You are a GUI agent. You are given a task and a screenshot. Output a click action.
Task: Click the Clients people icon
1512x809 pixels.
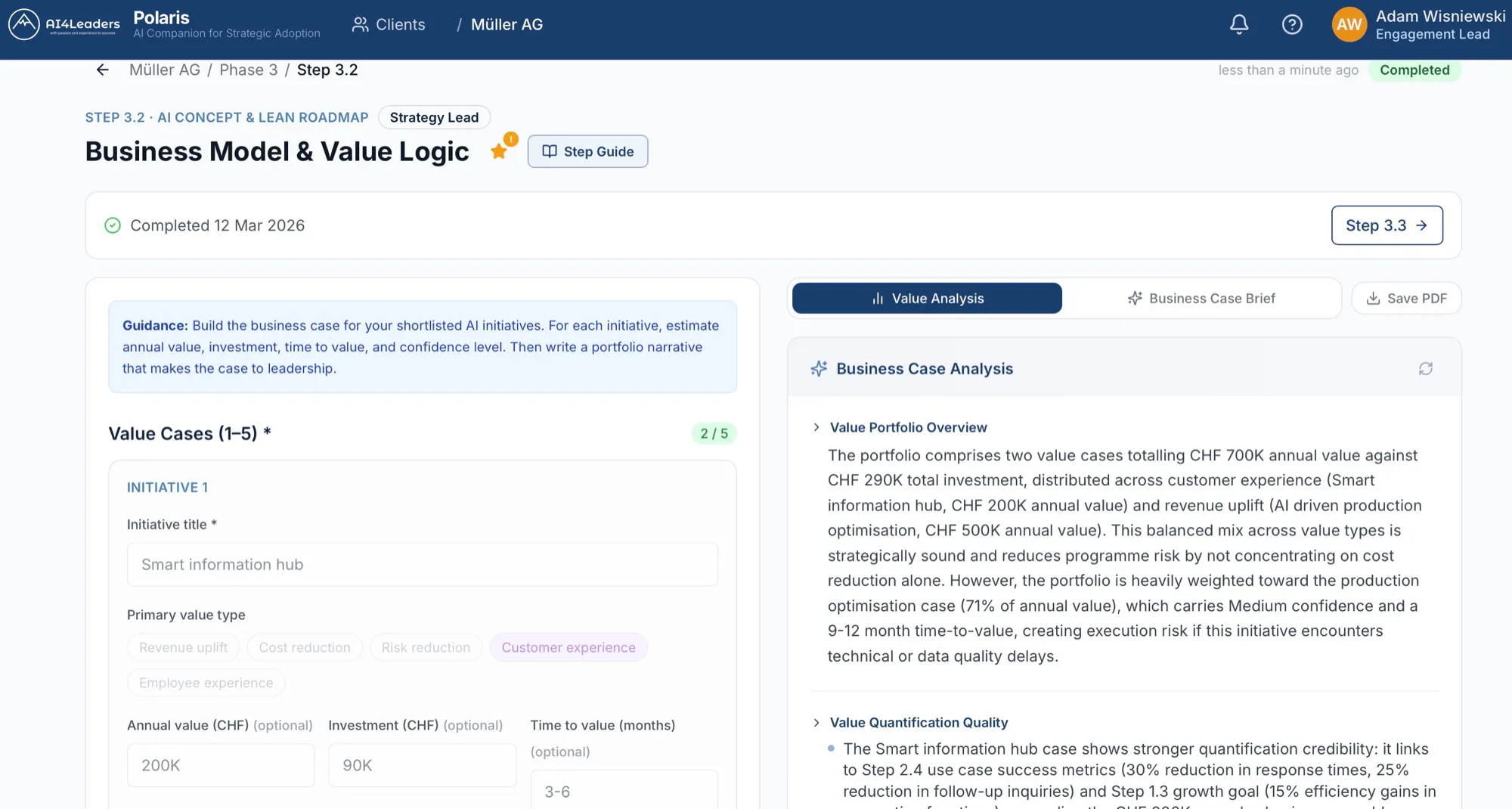360,24
